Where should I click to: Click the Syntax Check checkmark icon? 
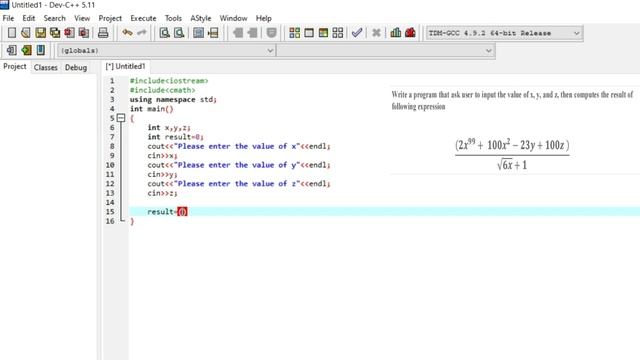point(357,33)
